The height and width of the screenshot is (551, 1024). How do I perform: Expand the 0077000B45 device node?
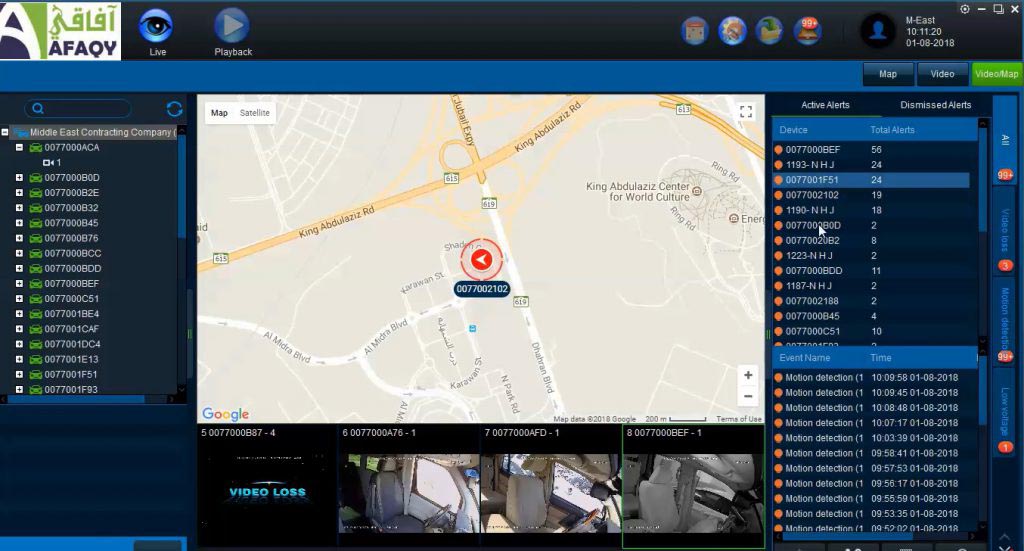(19, 223)
